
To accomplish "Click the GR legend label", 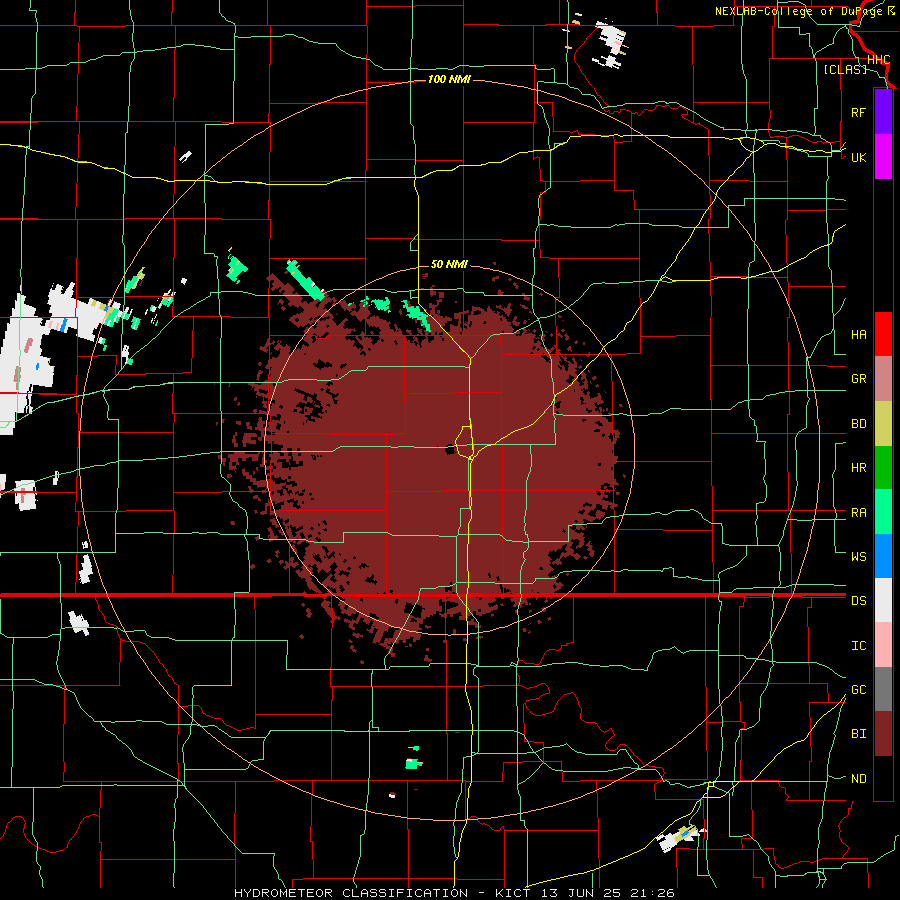I will 858,379.
